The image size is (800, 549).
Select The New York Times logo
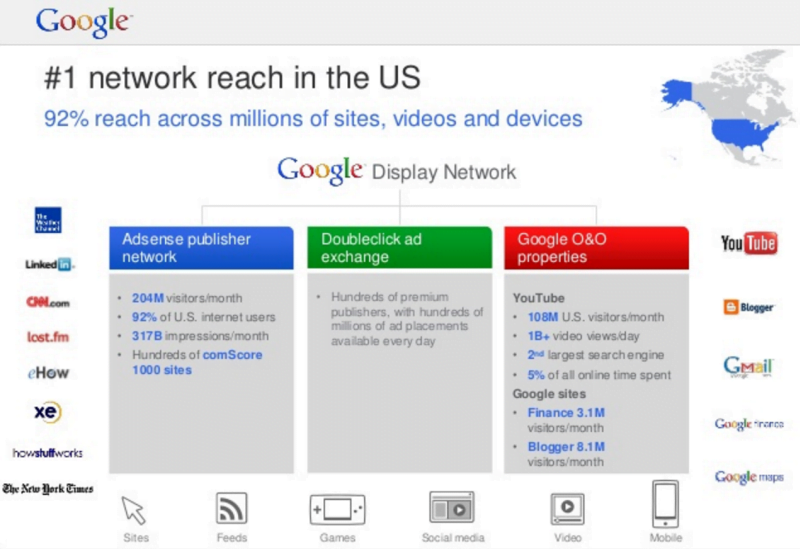(x=48, y=489)
